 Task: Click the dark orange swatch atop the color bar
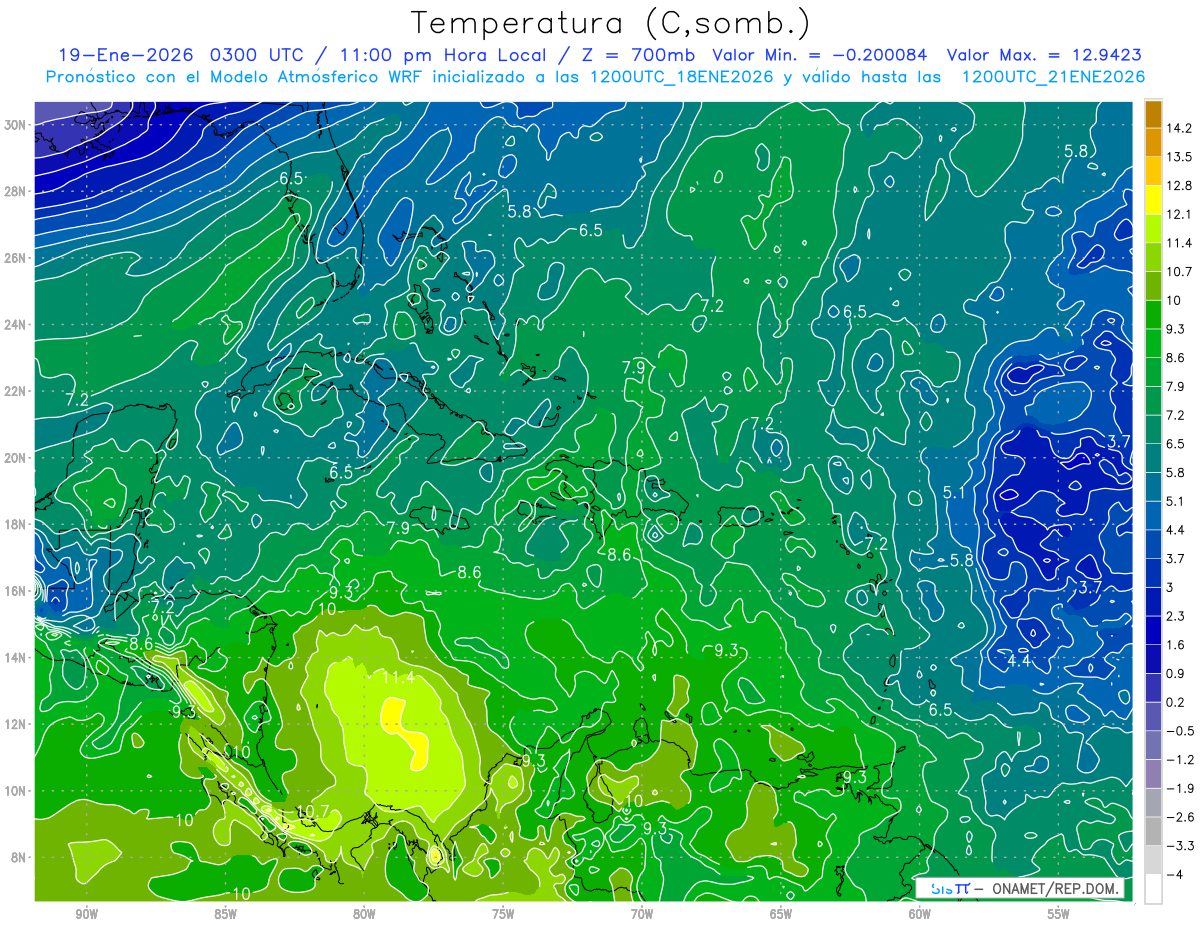pyautogui.click(x=1153, y=114)
